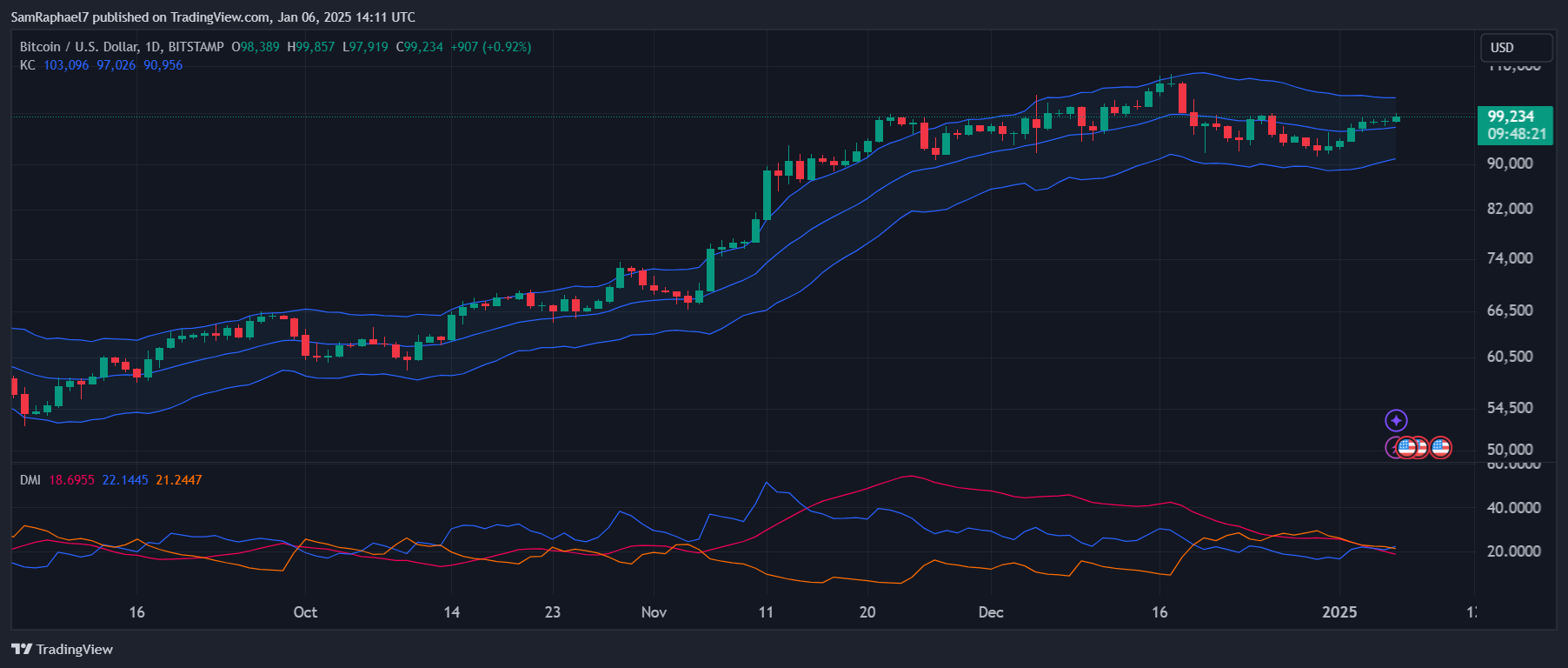Click the countdown timer 09:48:21
Viewport: 1568px width, 668px height.
click(1517, 134)
